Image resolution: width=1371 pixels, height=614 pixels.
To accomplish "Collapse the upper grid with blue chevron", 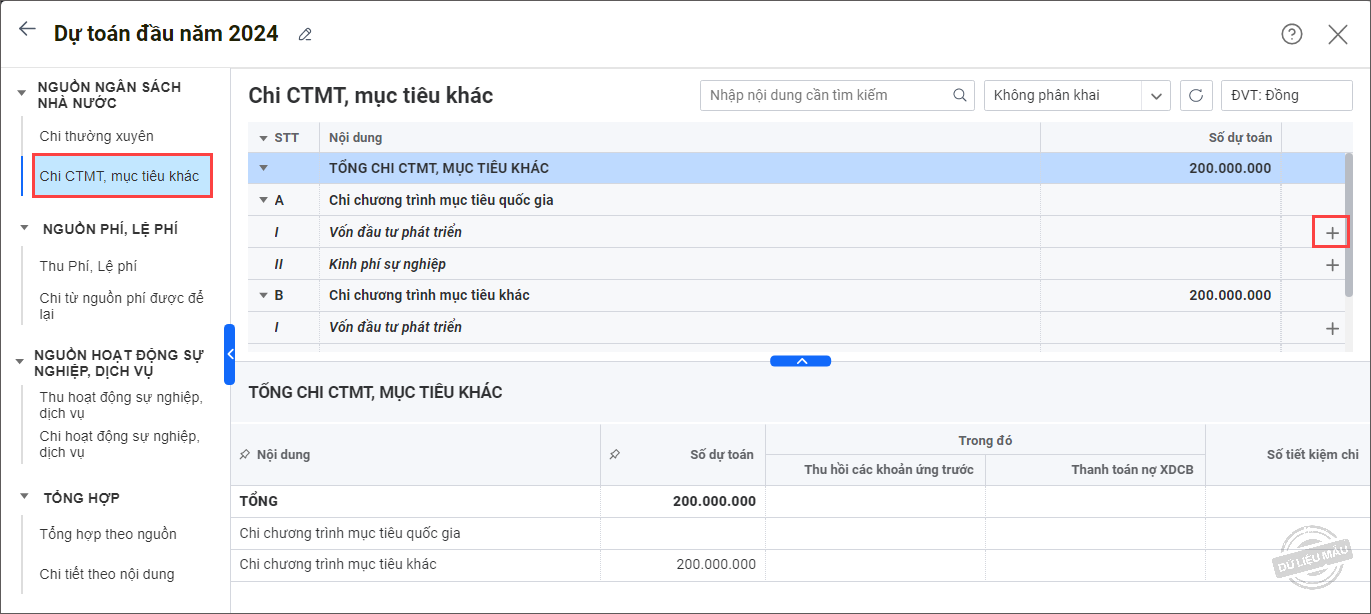I will click(x=800, y=361).
